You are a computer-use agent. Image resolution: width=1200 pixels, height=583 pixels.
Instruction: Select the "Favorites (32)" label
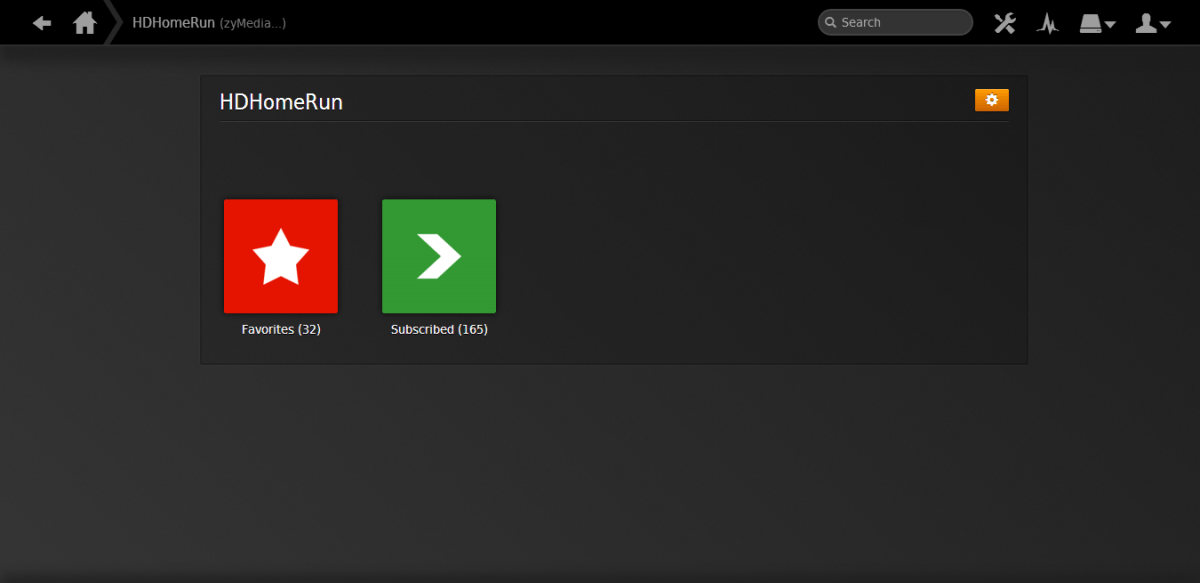click(x=281, y=329)
